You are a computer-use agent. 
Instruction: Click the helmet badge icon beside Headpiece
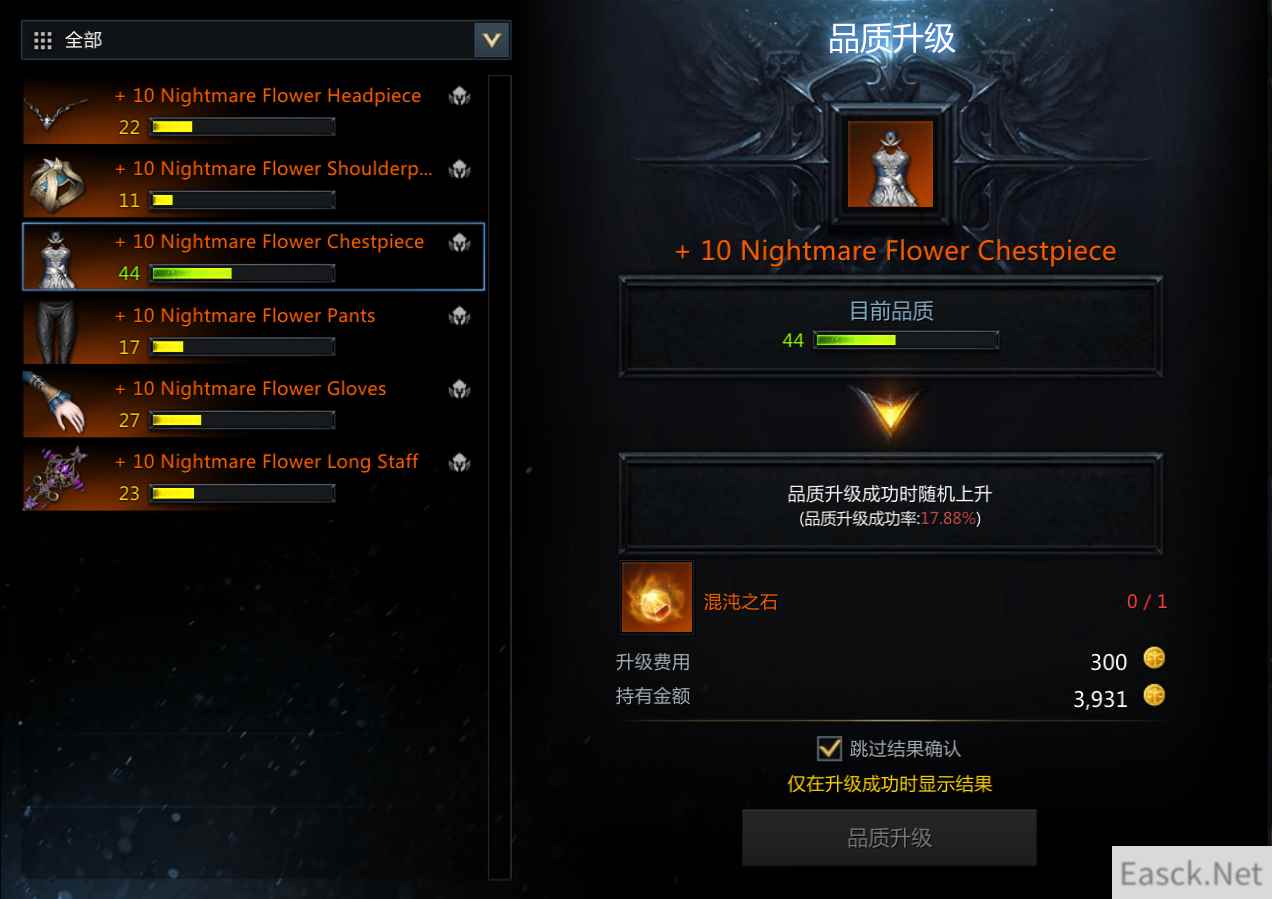(x=459, y=96)
